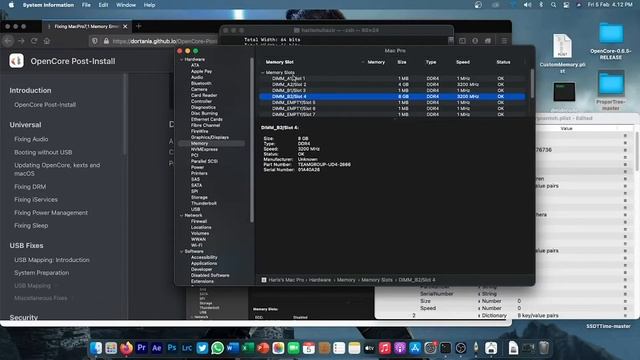Open Finder from the Dock

(x=96, y=348)
